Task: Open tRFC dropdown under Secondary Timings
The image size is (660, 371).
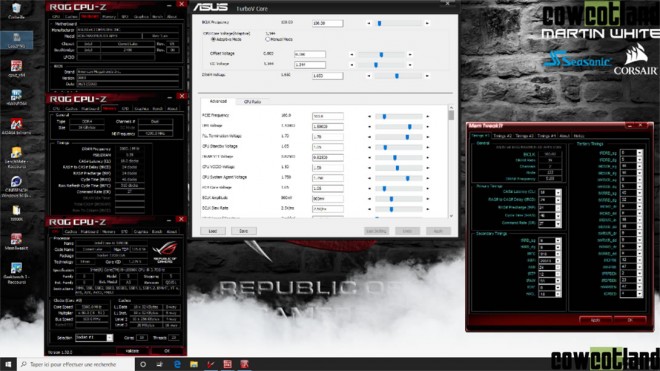Action: [558, 254]
